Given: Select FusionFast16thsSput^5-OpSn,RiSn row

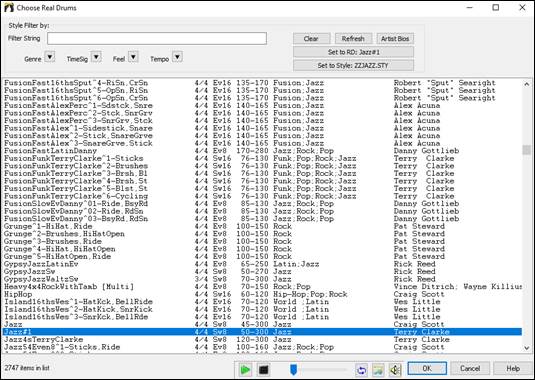Looking at the screenshot, I should pos(262,90).
